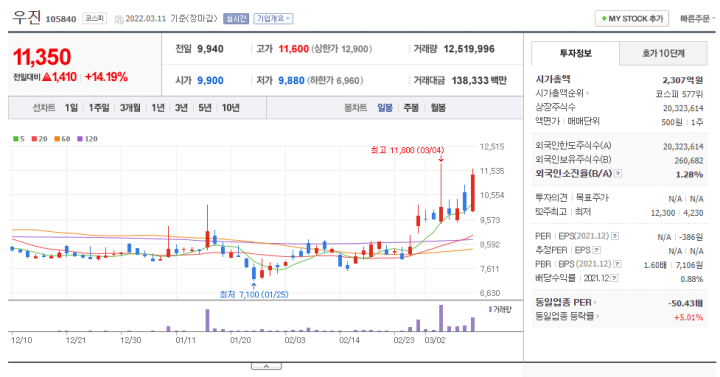
Task: Click the help icon next to 외국인소진율(B/A)
Action: pyautogui.click(x=618, y=174)
